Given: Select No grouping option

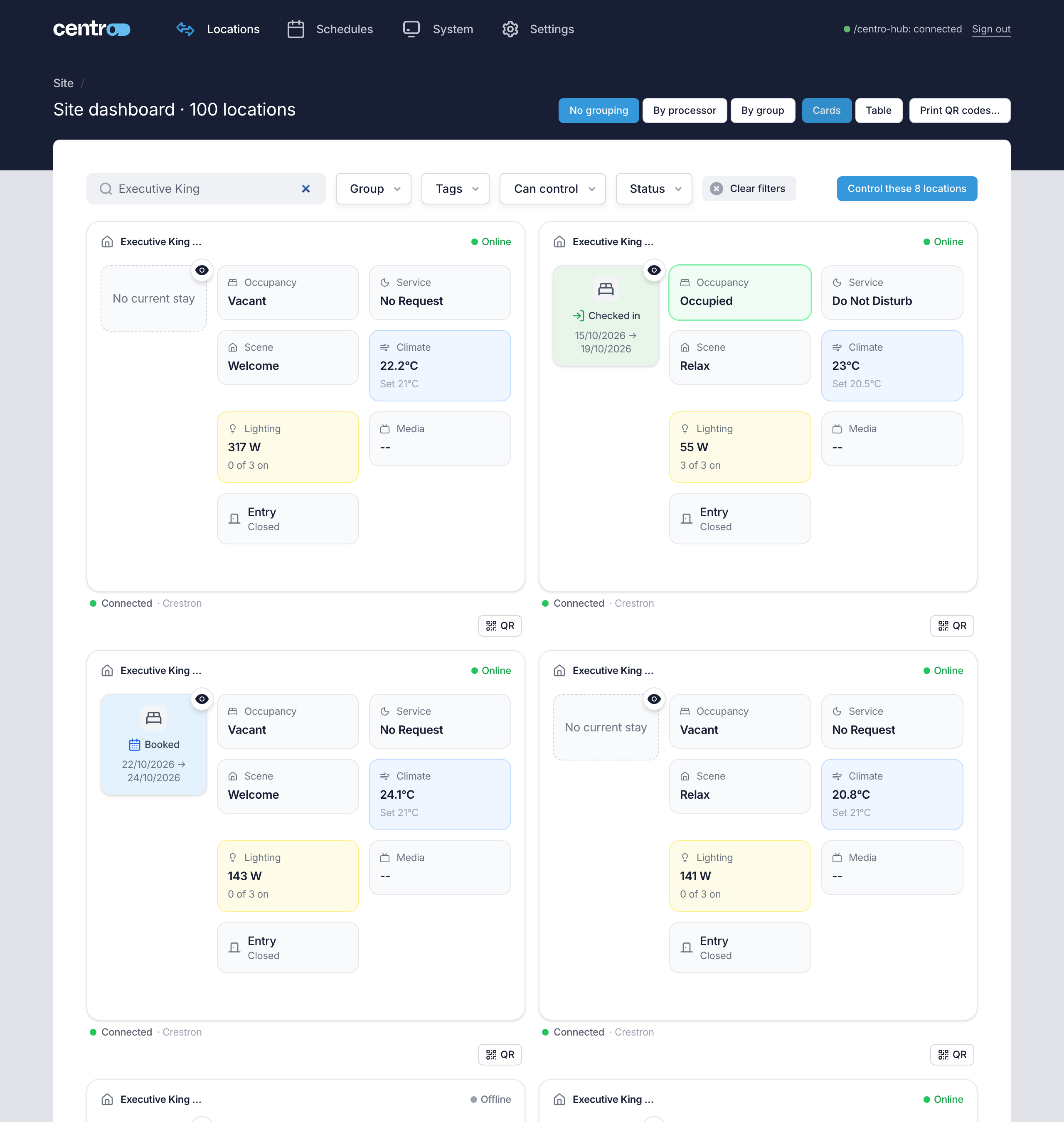Looking at the screenshot, I should pyautogui.click(x=598, y=111).
